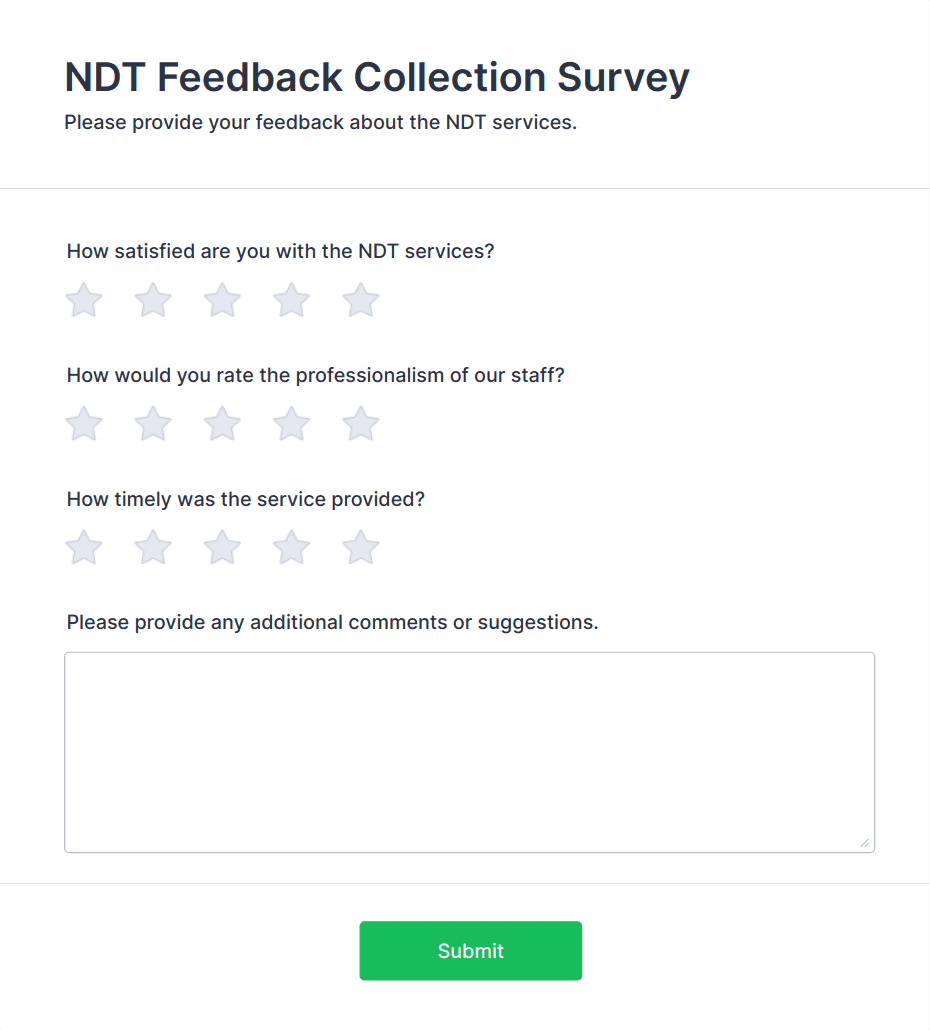Select three stars for staff professionalism

pyautogui.click(x=222, y=424)
